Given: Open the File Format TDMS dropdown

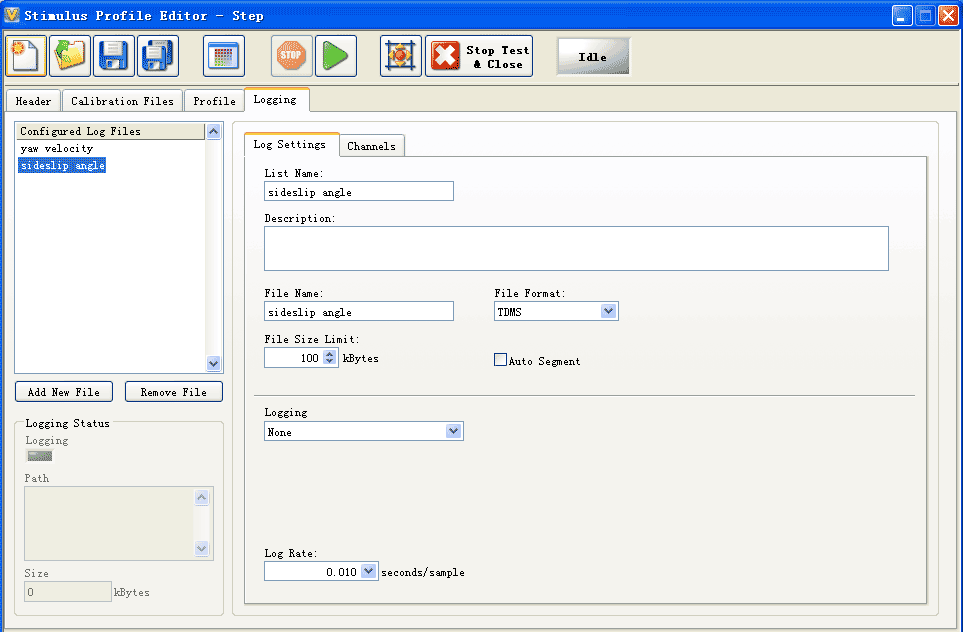Looking at the screenshot, I should 608,312.
